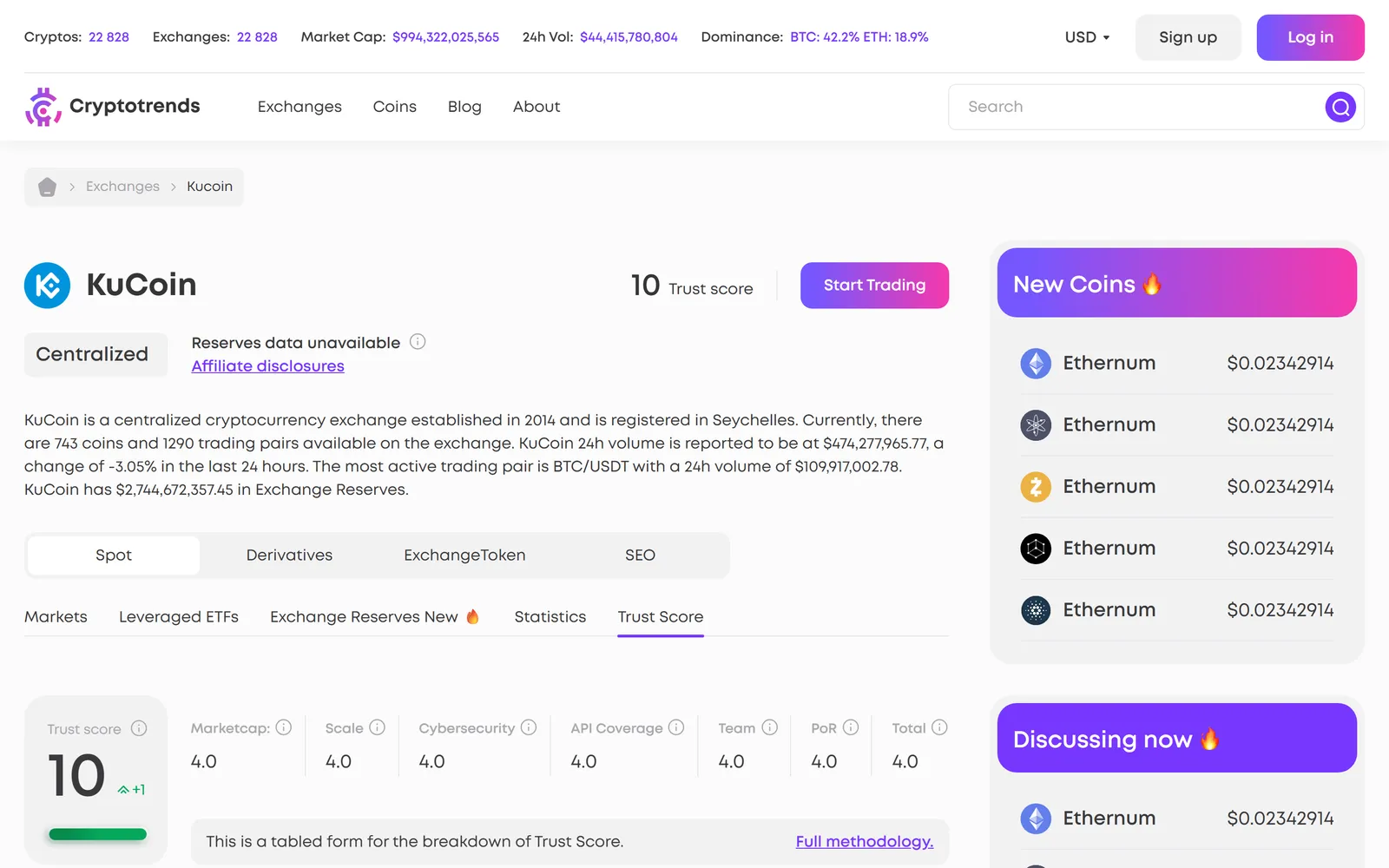Screen dimensions: 1389x868
Task: Click the Log in button
Action: pyautogui.click(x=1310, y=37)
